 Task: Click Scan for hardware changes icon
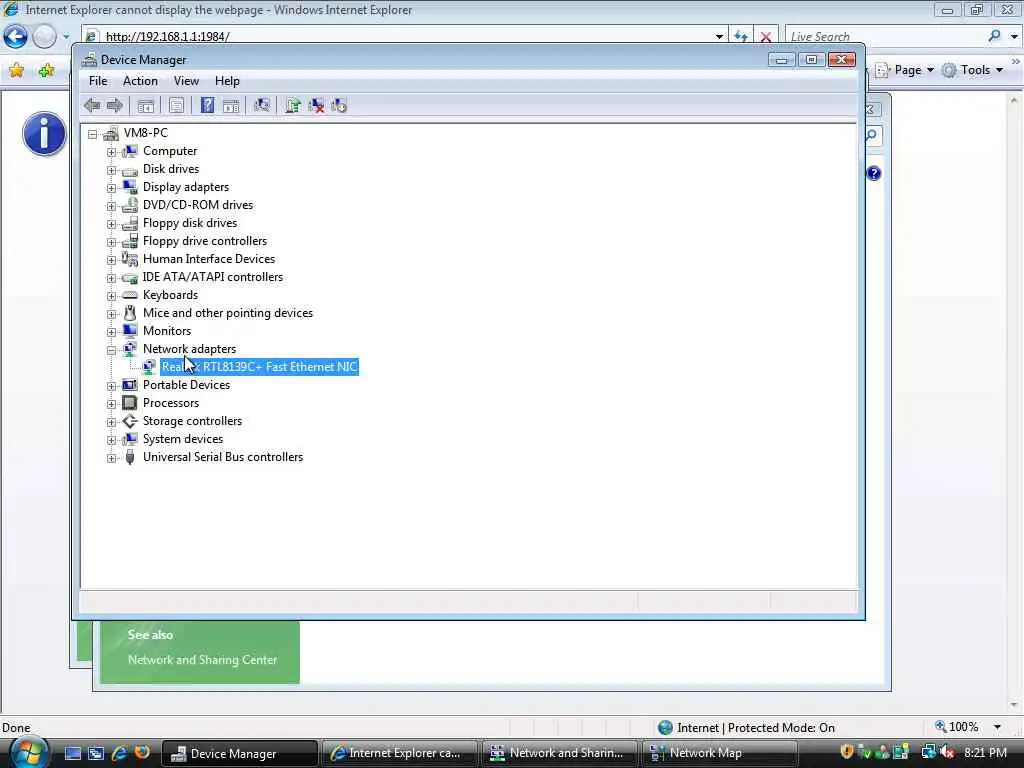(x=262, y=105)
